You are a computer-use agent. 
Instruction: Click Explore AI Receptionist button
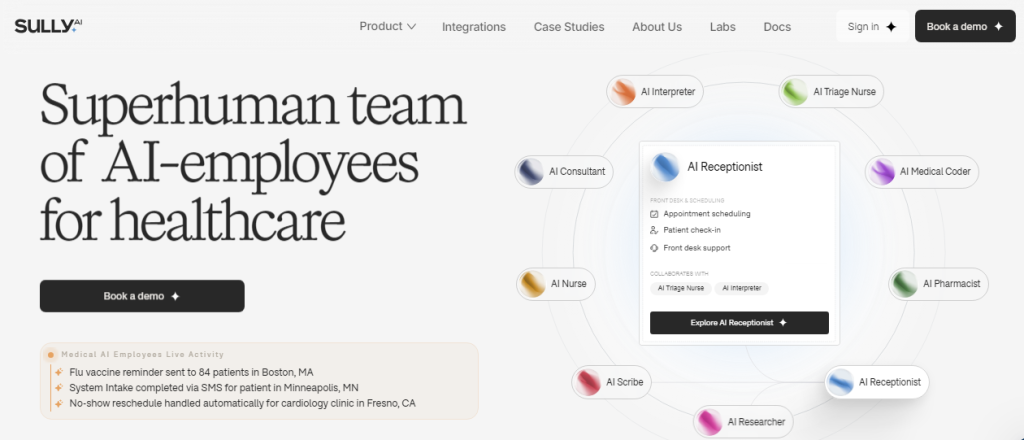pyautogui.click(x=739, y=323)
